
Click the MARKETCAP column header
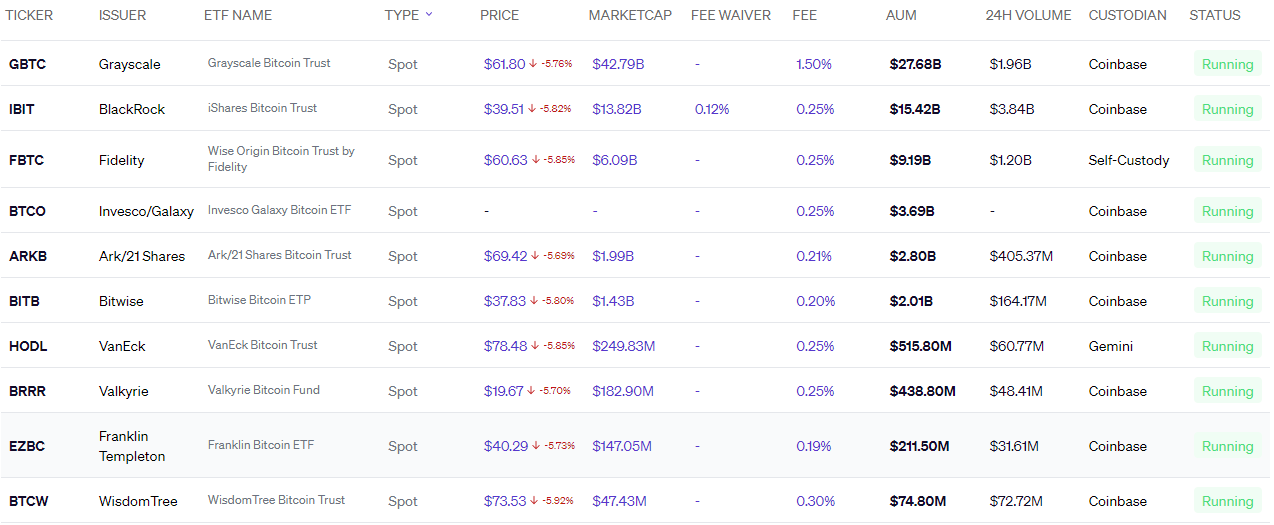[x=630, y=15]
